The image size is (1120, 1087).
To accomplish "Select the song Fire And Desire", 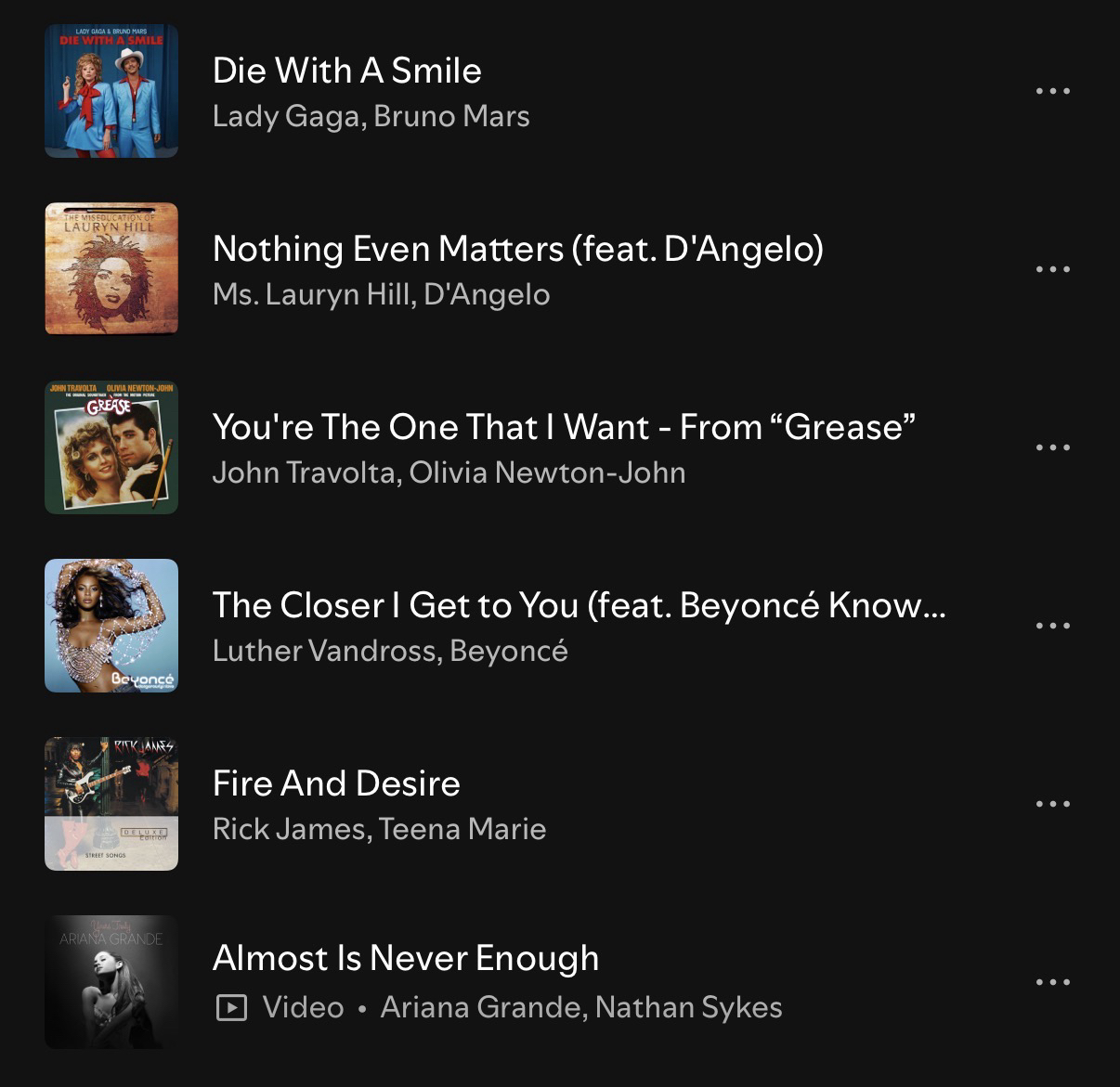I will click(x=336, y=783).
